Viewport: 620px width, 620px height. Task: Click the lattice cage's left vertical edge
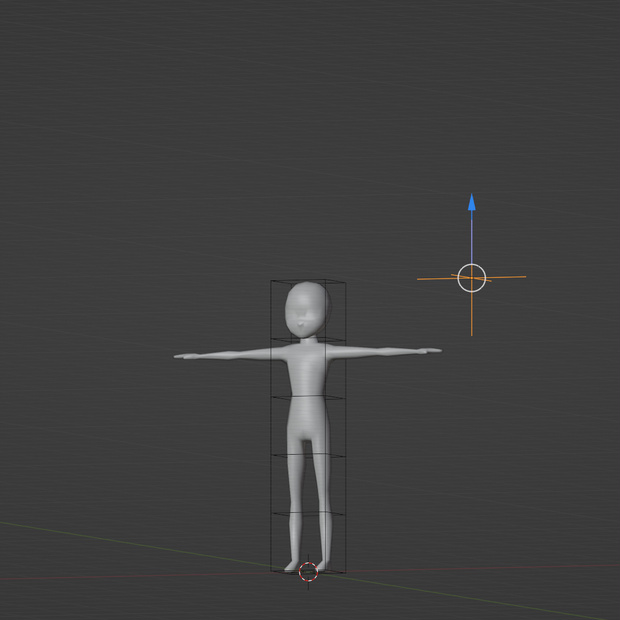271,425
